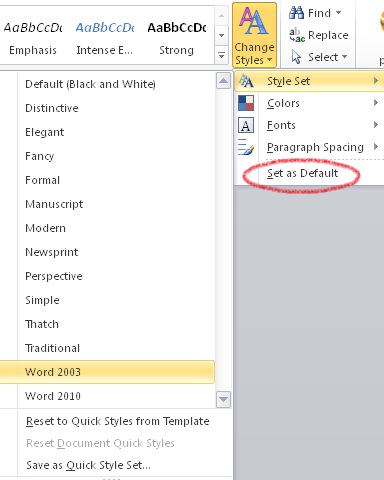Viewport: 384px width, 480px height.
Task: Expand the styles gallery More button
Action: tap(221, 55)
